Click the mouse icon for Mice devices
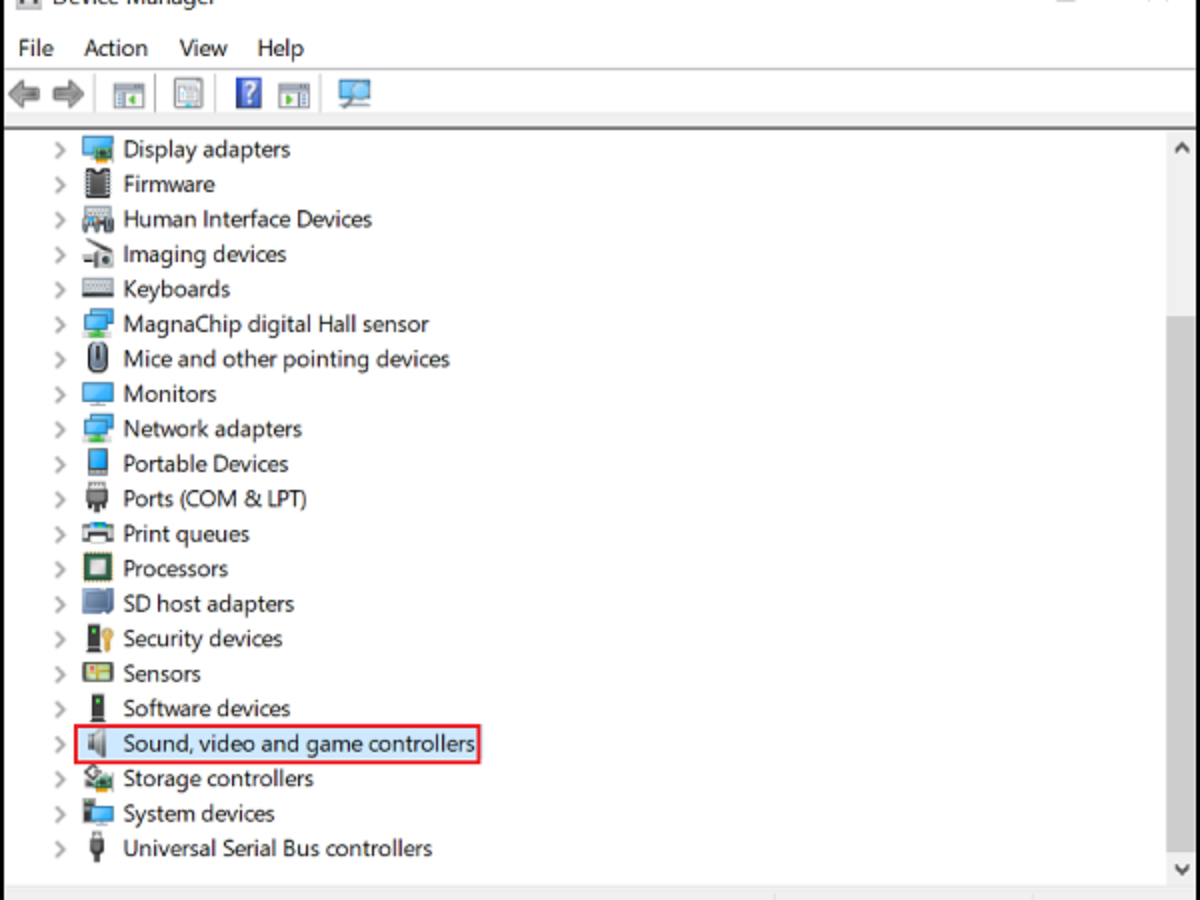The height and width of the screenshot is (900, 1200). (x=98, y=358)
